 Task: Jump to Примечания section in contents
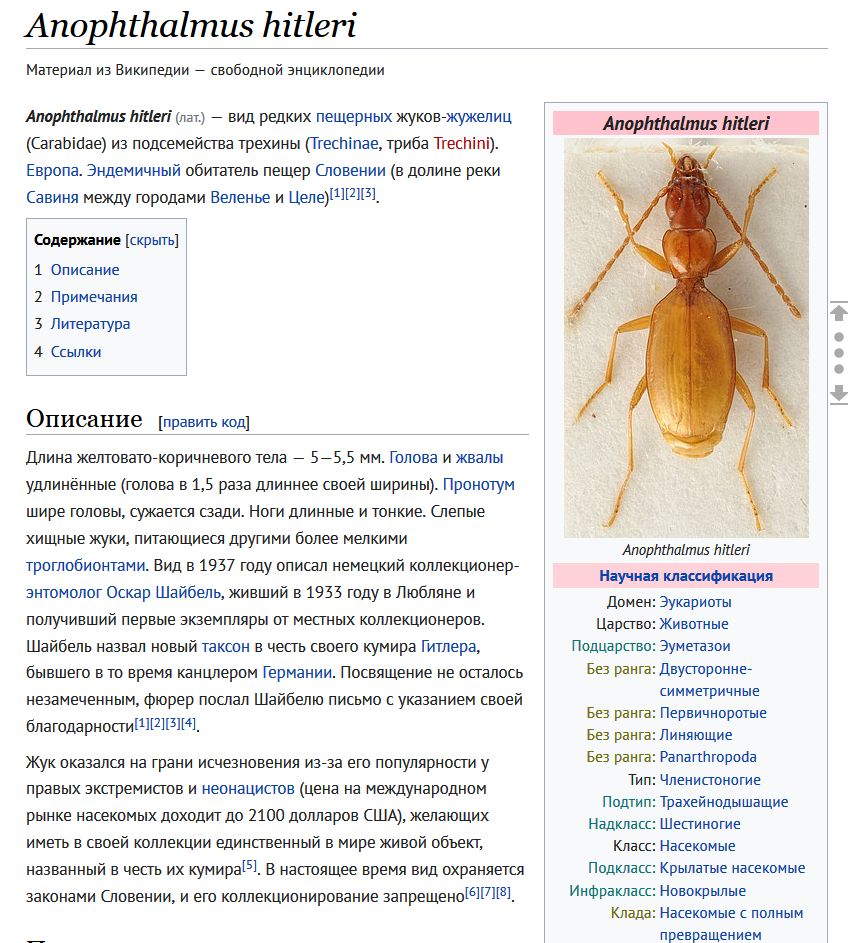tap(94, 296)
